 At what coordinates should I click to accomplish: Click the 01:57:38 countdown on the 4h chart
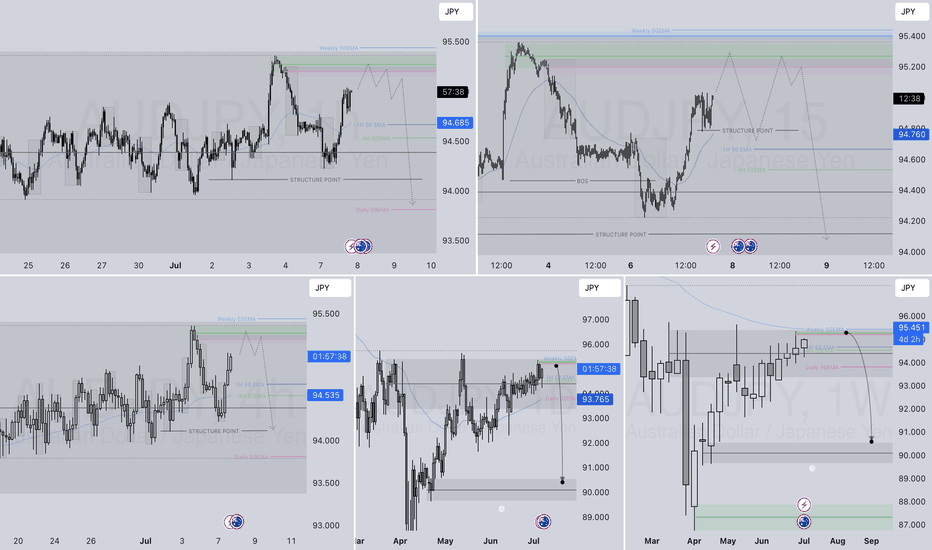click(329, 356)
